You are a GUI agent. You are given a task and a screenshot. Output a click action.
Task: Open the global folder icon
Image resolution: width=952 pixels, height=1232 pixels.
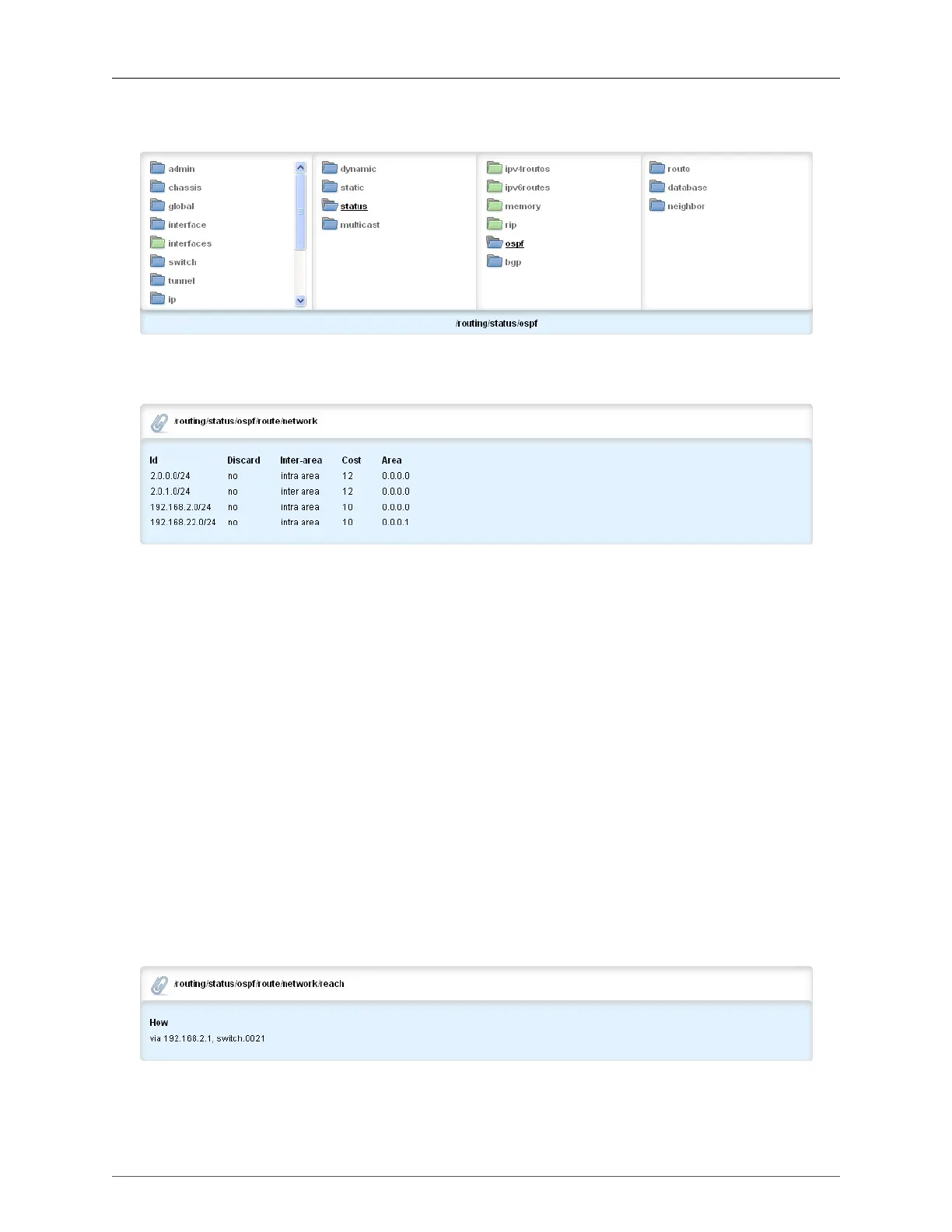(x=158, y=205)
